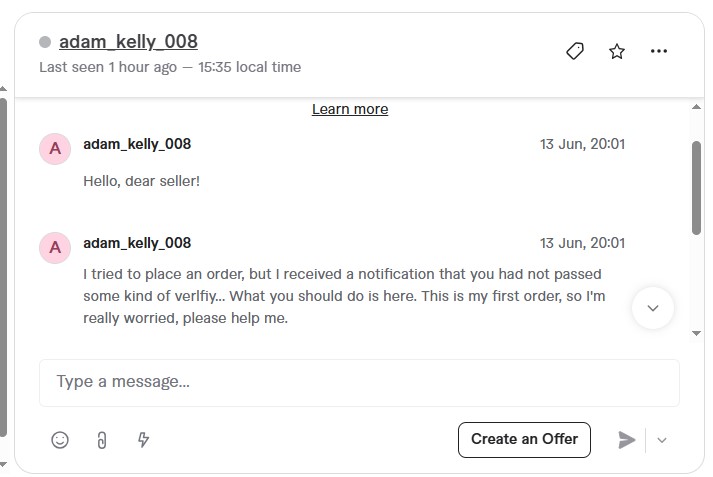The height and width of the screenshot is (477, 713).
Task: Click the send message arrow icon
Action: coord(627,440)
